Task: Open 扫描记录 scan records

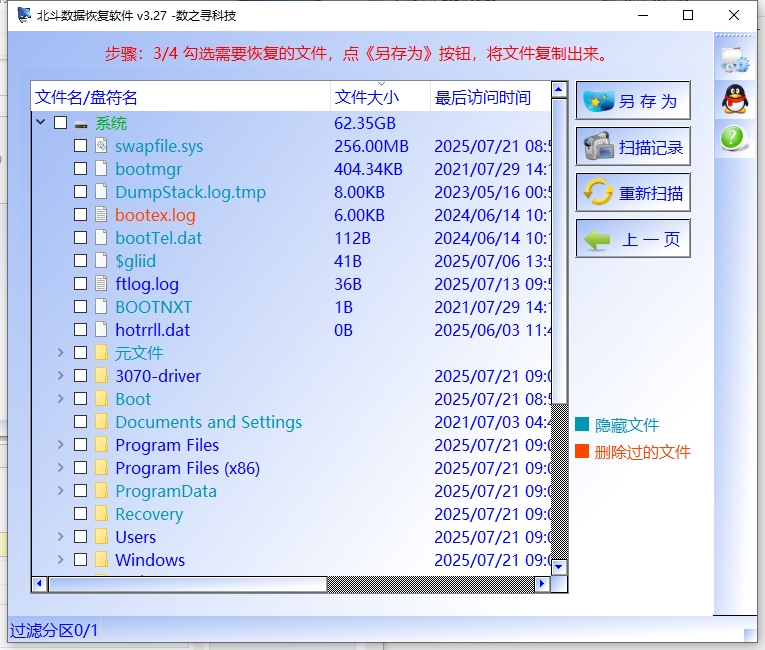Action: coord(633,146)
